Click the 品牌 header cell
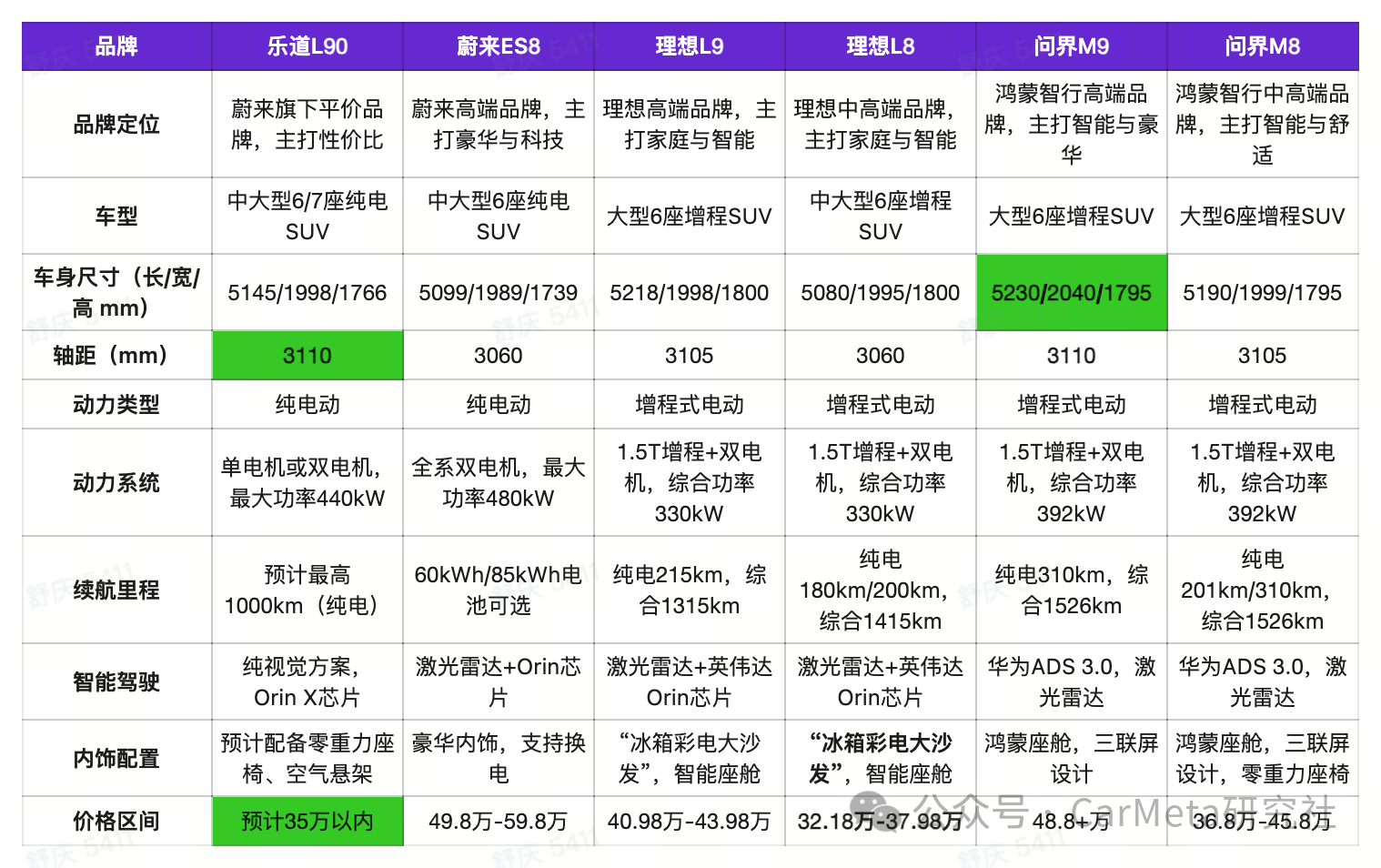1381x868 pixels. point(116,46)
